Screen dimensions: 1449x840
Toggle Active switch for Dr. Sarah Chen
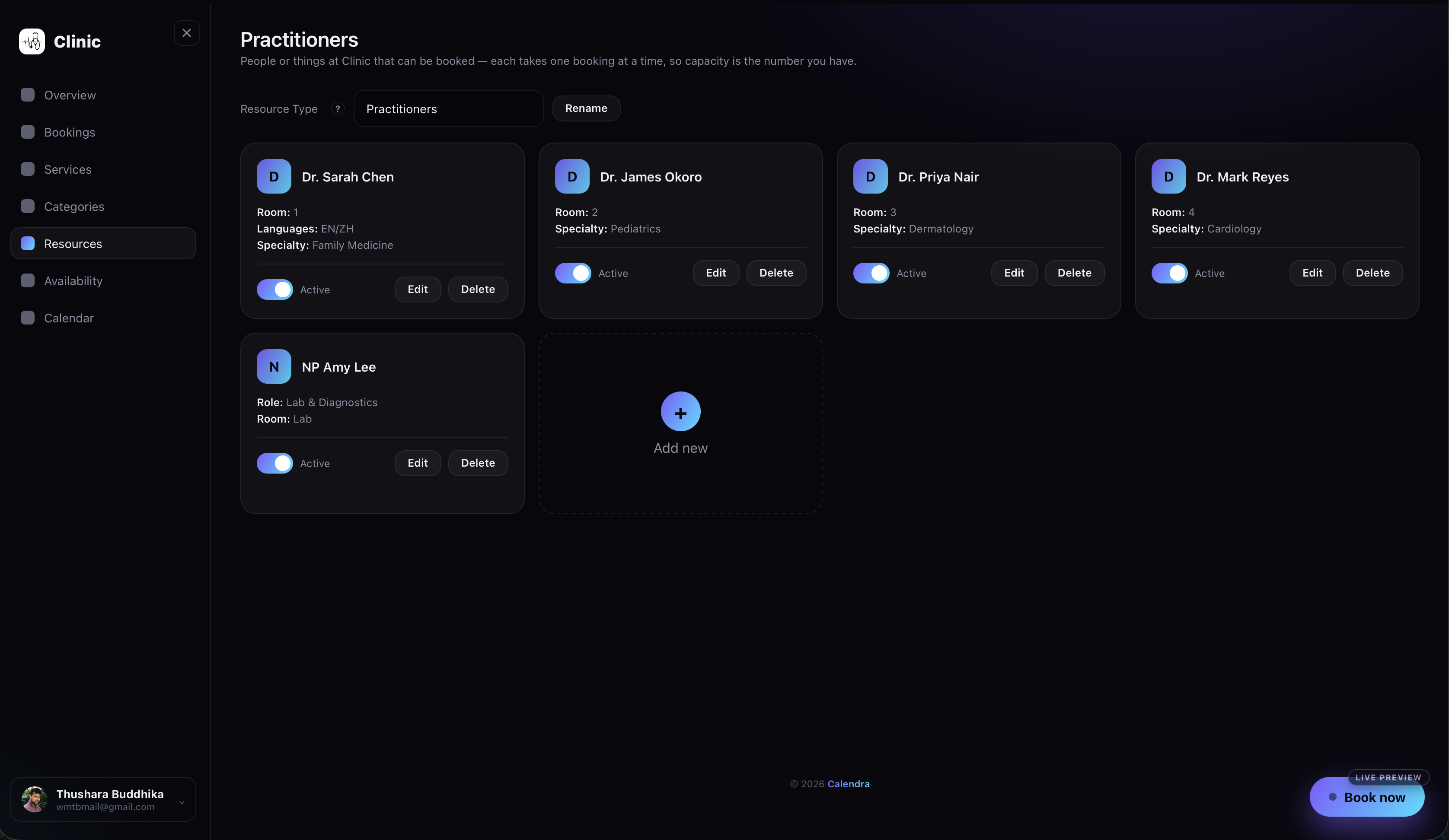pos(275,289)
